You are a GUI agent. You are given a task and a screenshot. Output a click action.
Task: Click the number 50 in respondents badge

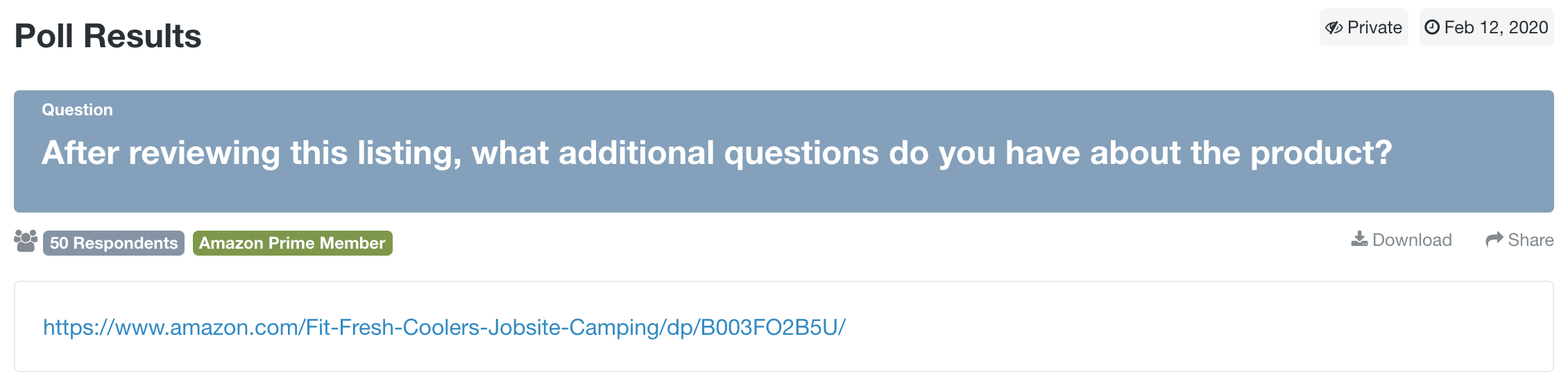[59, 243]
